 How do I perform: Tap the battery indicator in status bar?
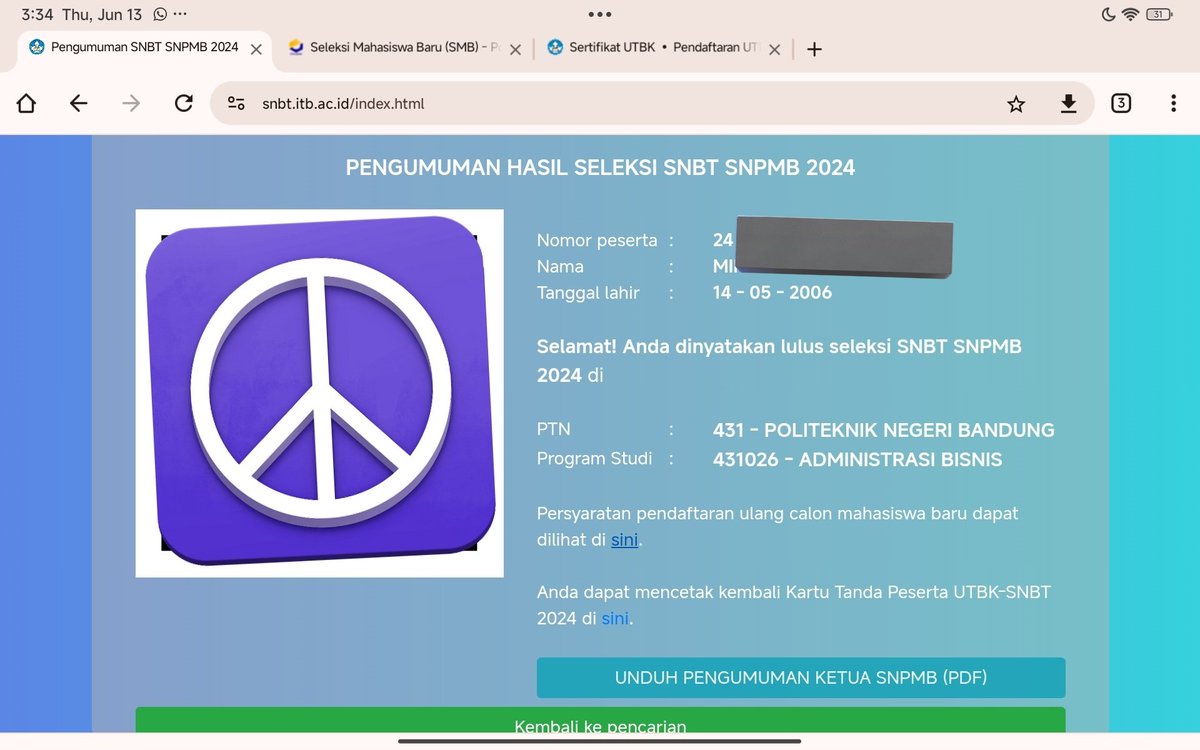pyautogui.click(x=1161, y=15)
